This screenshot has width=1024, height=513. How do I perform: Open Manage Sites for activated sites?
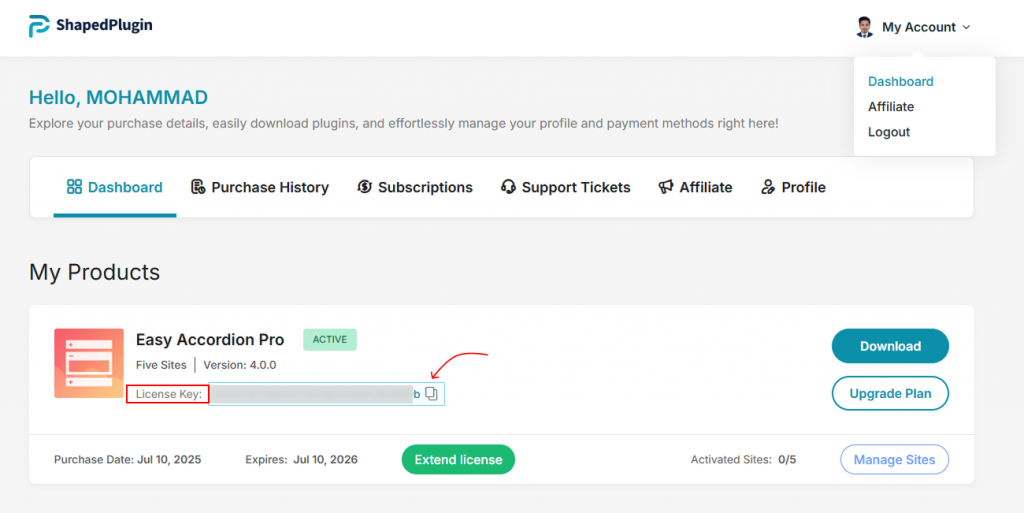(894, 460)
